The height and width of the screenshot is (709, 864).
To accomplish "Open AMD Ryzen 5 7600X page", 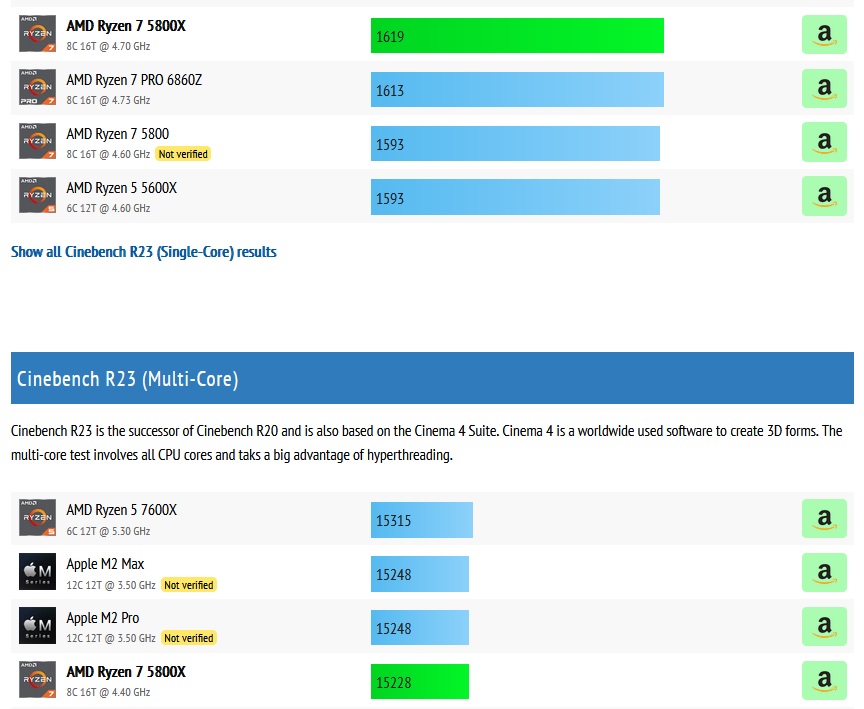I will point(122,510).
